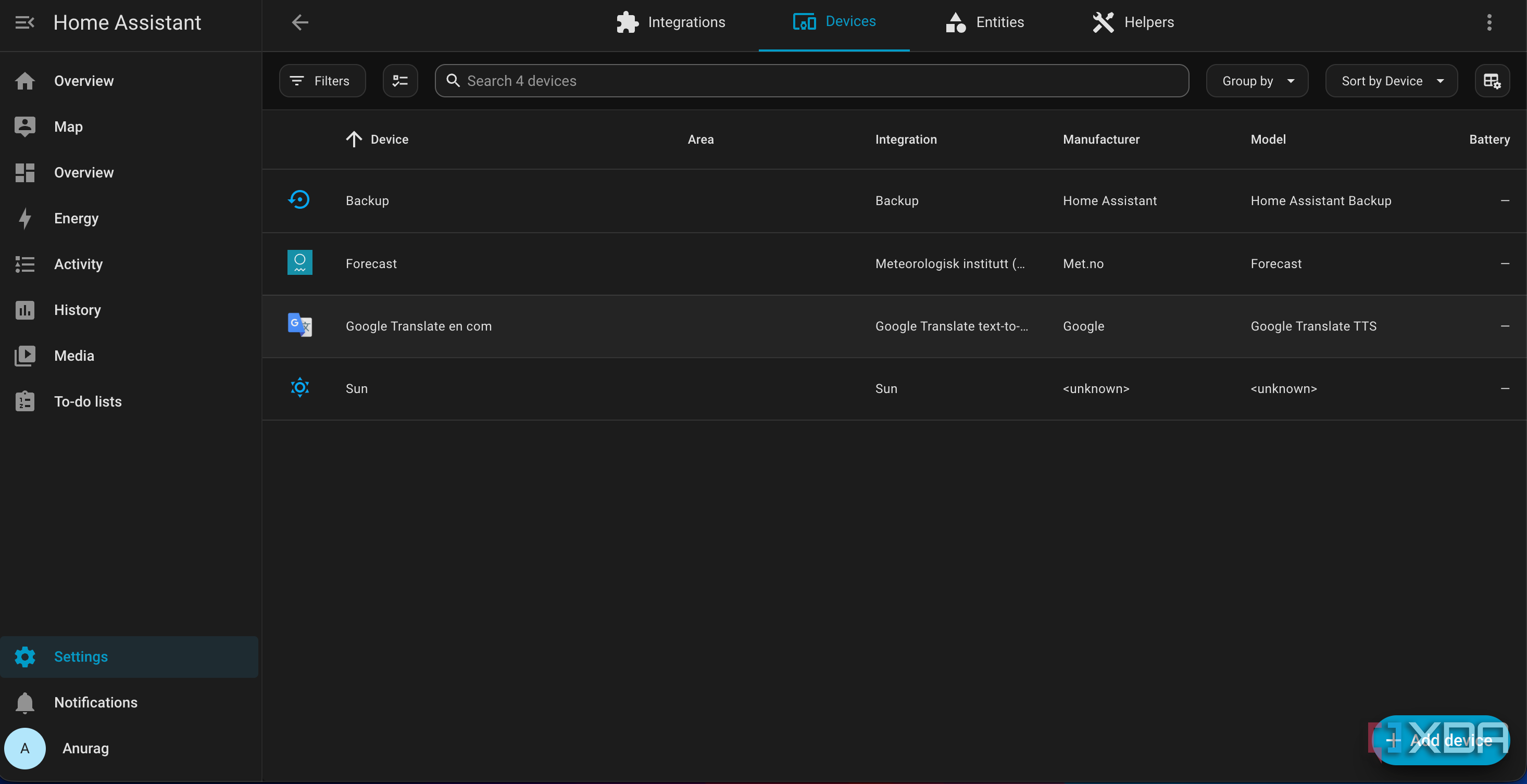Open the Energy dashboard

129,218
